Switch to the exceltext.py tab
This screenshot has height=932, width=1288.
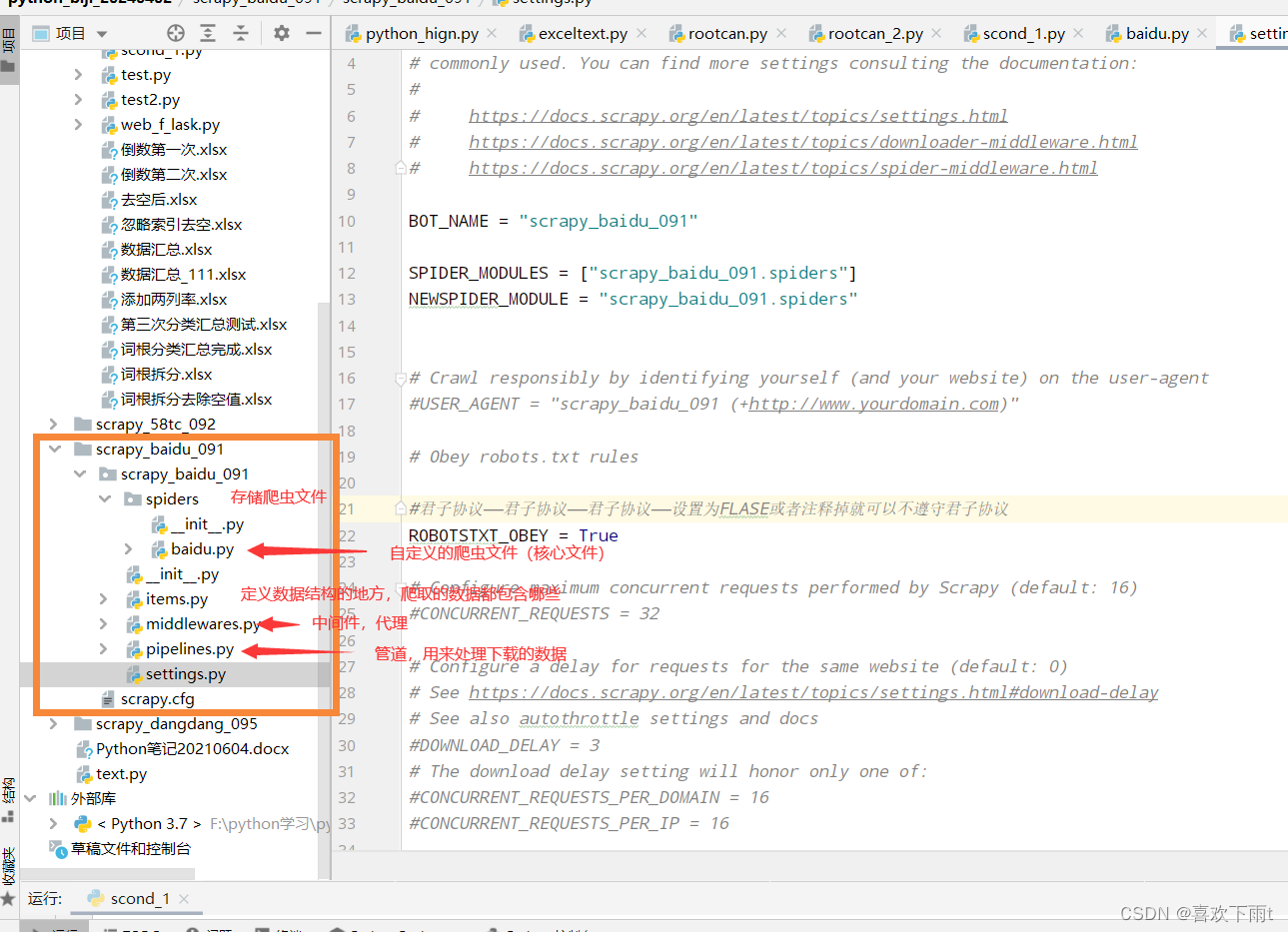583,33
